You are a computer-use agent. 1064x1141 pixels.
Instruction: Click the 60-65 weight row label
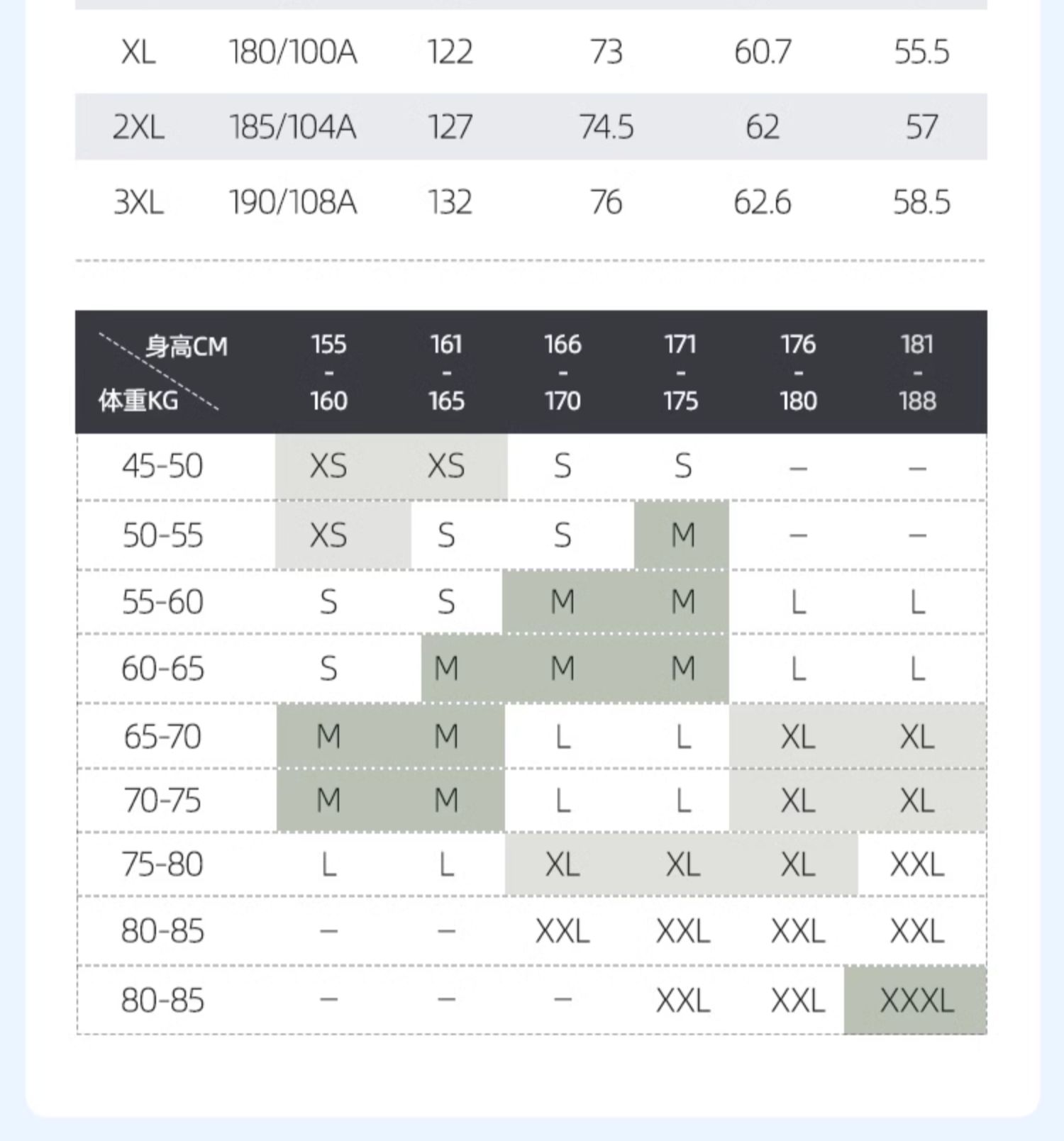(162, 669)
